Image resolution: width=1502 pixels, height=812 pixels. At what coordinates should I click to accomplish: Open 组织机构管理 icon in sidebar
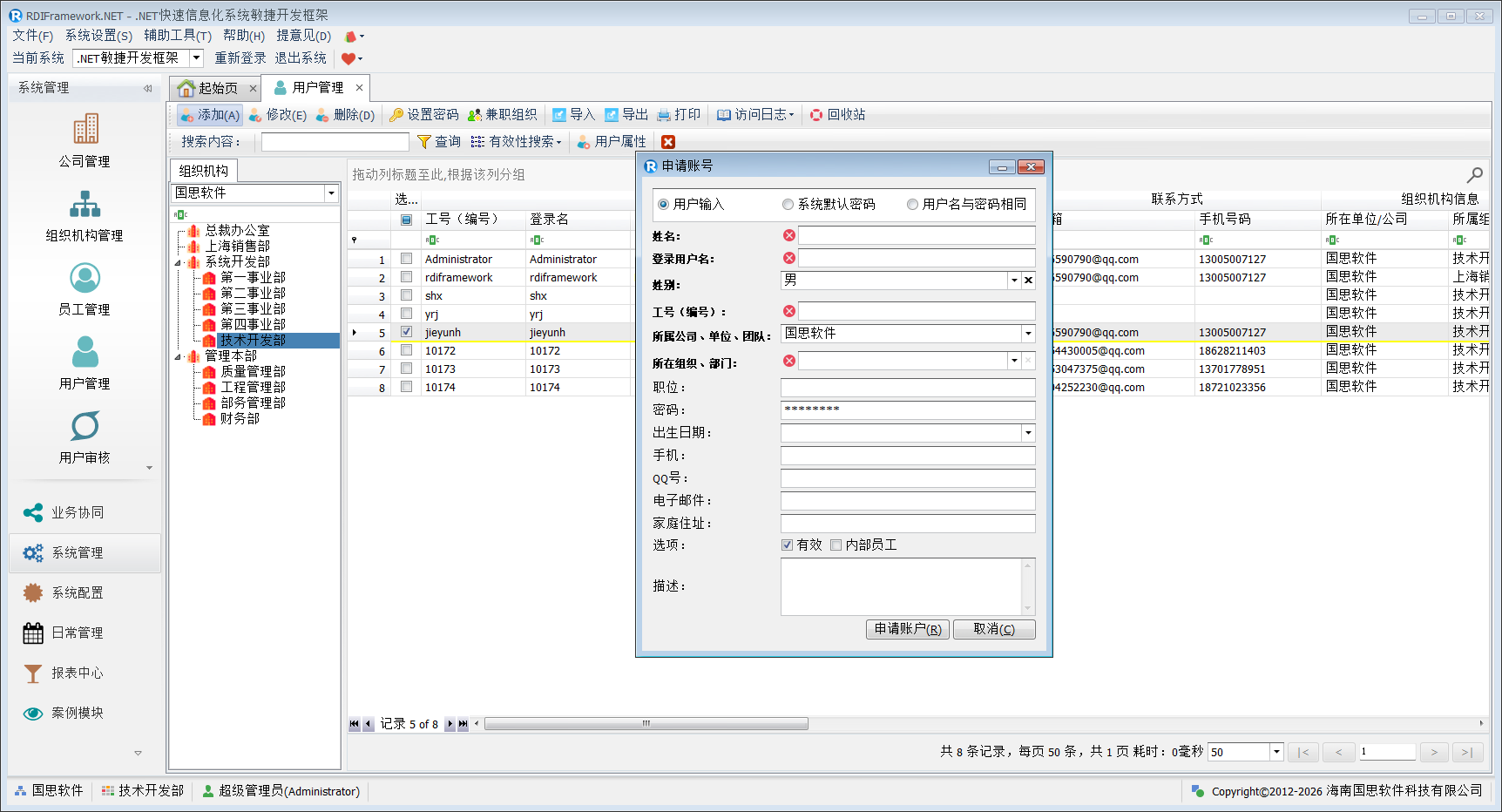(x=85, y=204)
